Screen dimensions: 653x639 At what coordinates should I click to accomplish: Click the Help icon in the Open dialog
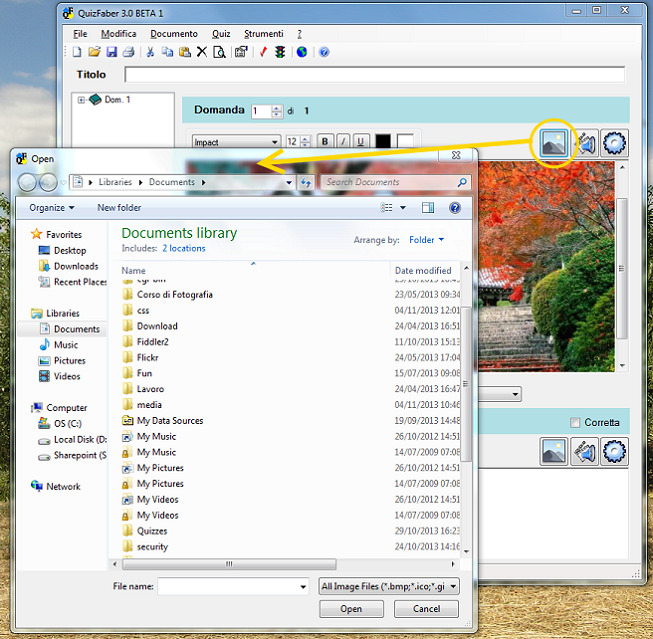coord(455,208)
